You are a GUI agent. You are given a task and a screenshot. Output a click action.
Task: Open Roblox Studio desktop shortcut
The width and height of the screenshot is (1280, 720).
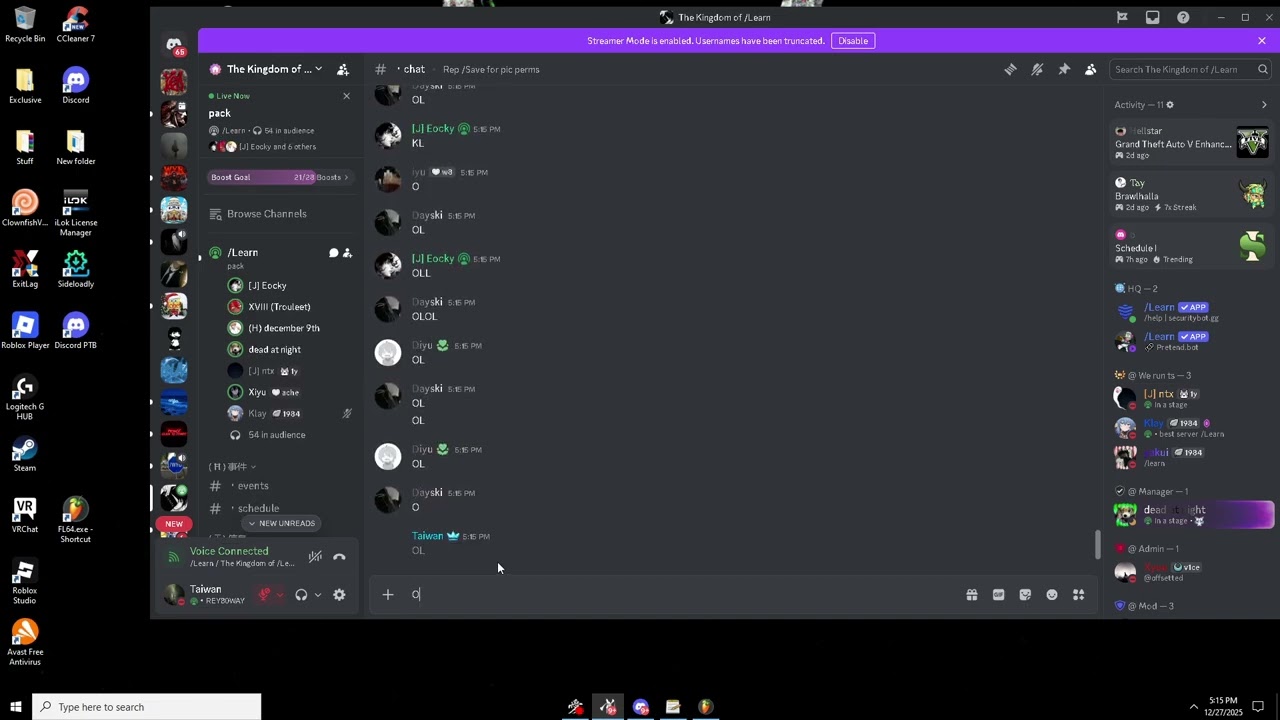(25, 583)
